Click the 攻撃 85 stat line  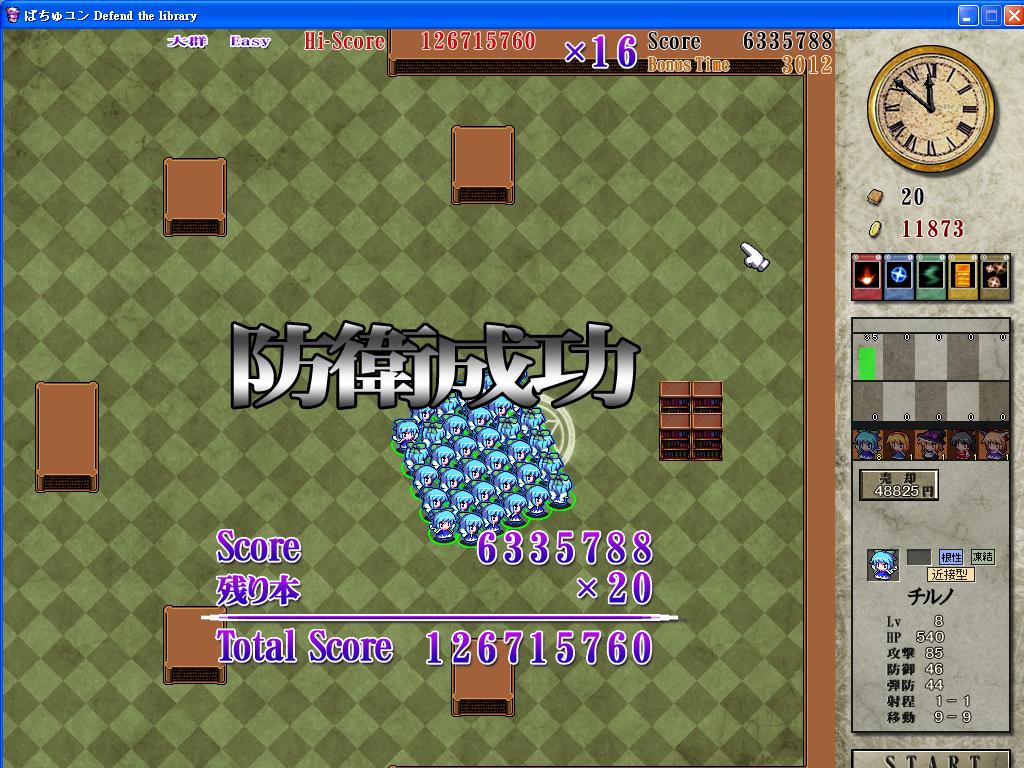point(915,653)
